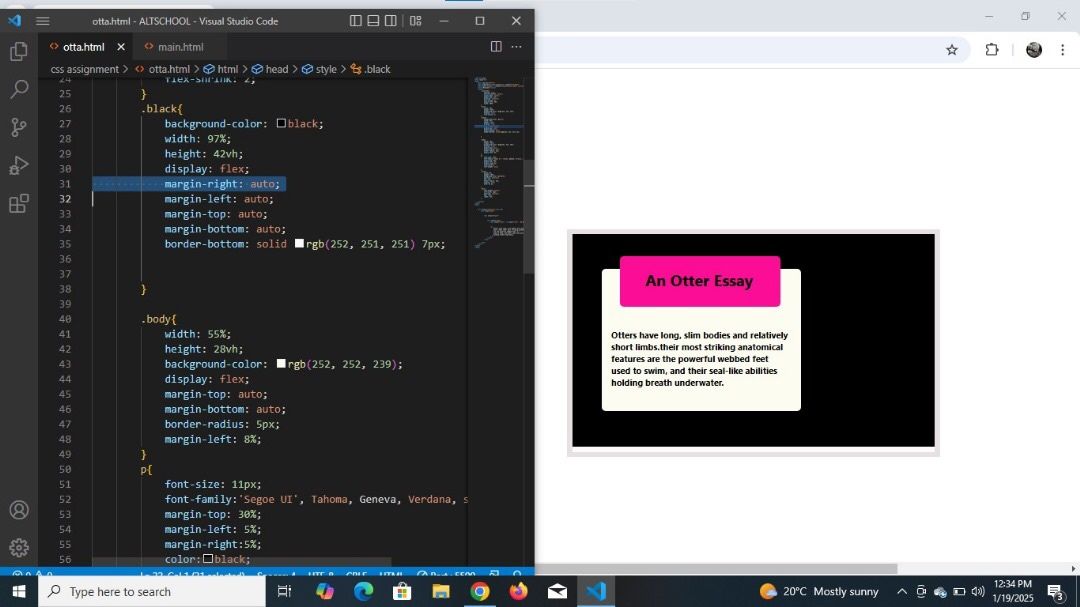Open the Explorer view in activity bar

[18, 51]
